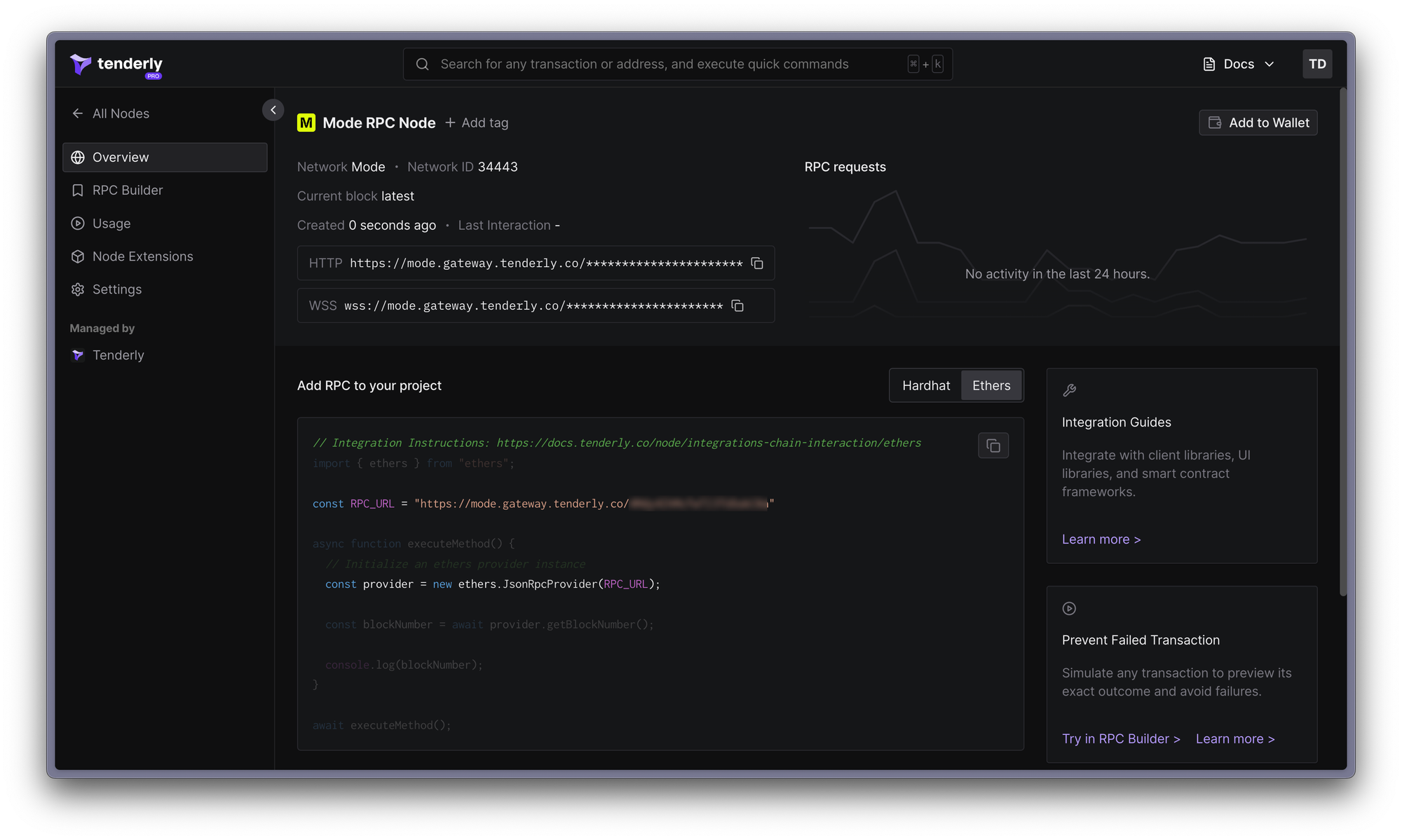Image resolution: width=1402 pixels, height=840 pixels.
Task: Select the Ethers code option
Action: [x=991, y=385]
